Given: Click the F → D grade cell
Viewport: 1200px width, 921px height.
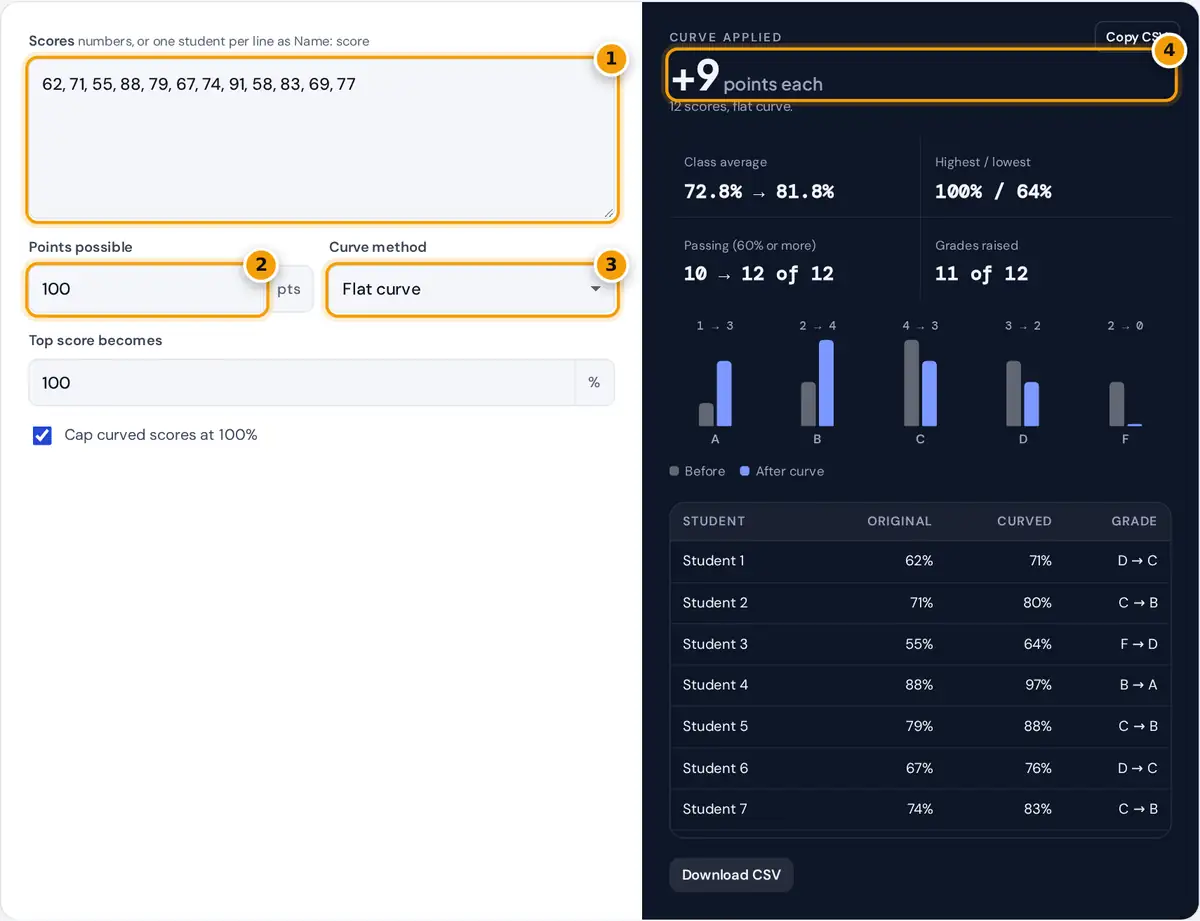Looking at the screenshot, I should [1137, 644].
